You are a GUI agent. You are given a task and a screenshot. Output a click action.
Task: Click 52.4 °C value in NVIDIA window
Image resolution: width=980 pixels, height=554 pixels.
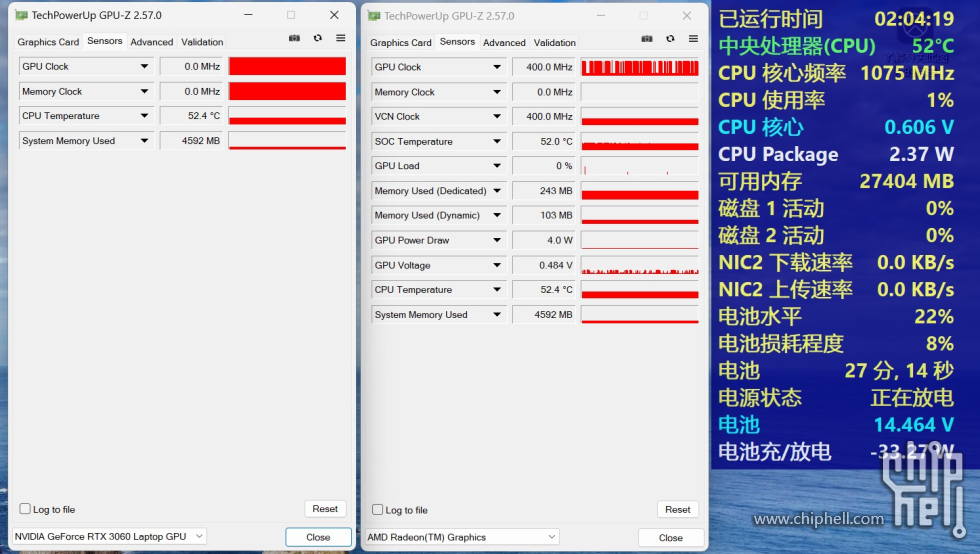click(x=191, y=116)
